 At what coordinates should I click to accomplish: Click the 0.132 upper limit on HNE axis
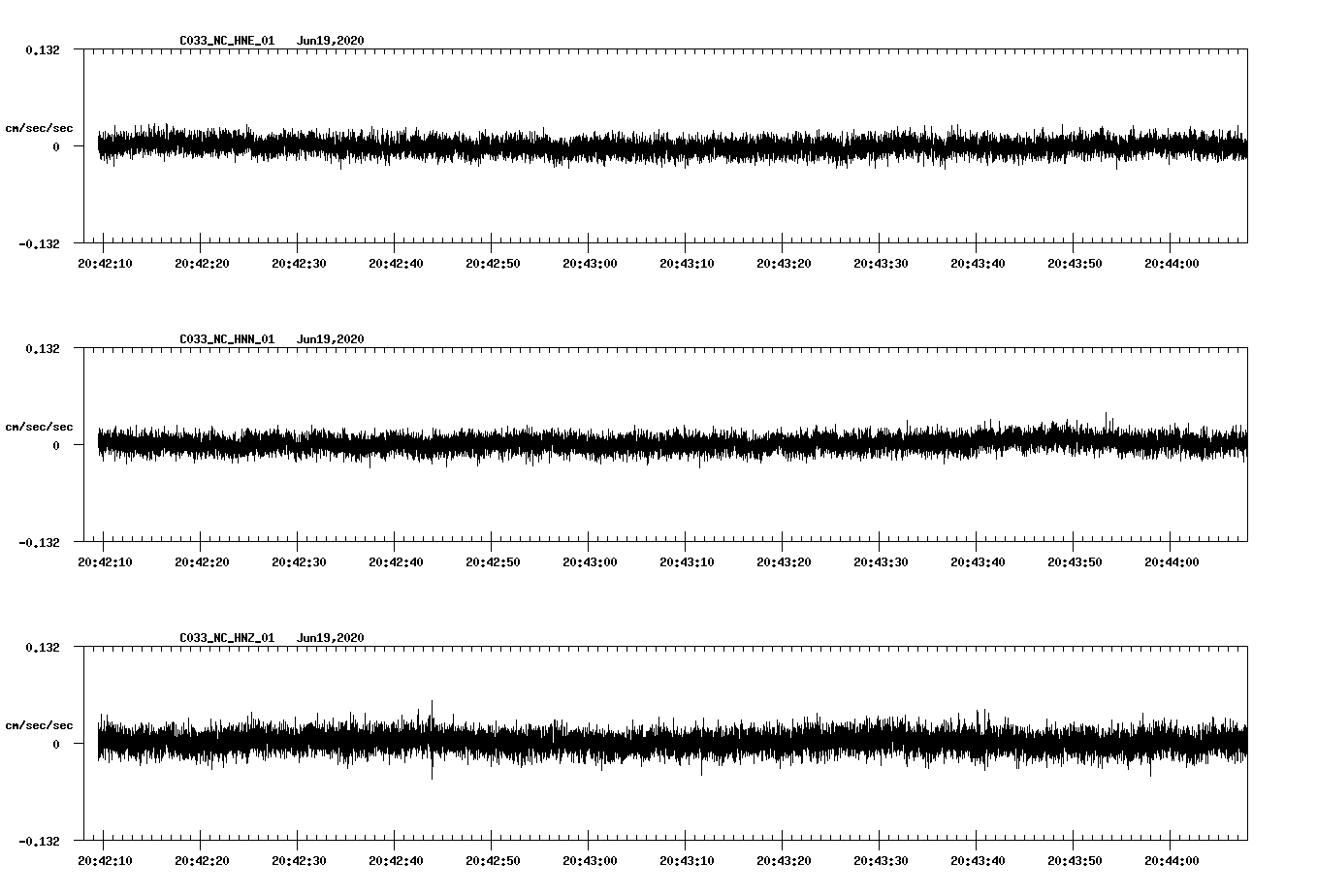click(x=43, y=50)
